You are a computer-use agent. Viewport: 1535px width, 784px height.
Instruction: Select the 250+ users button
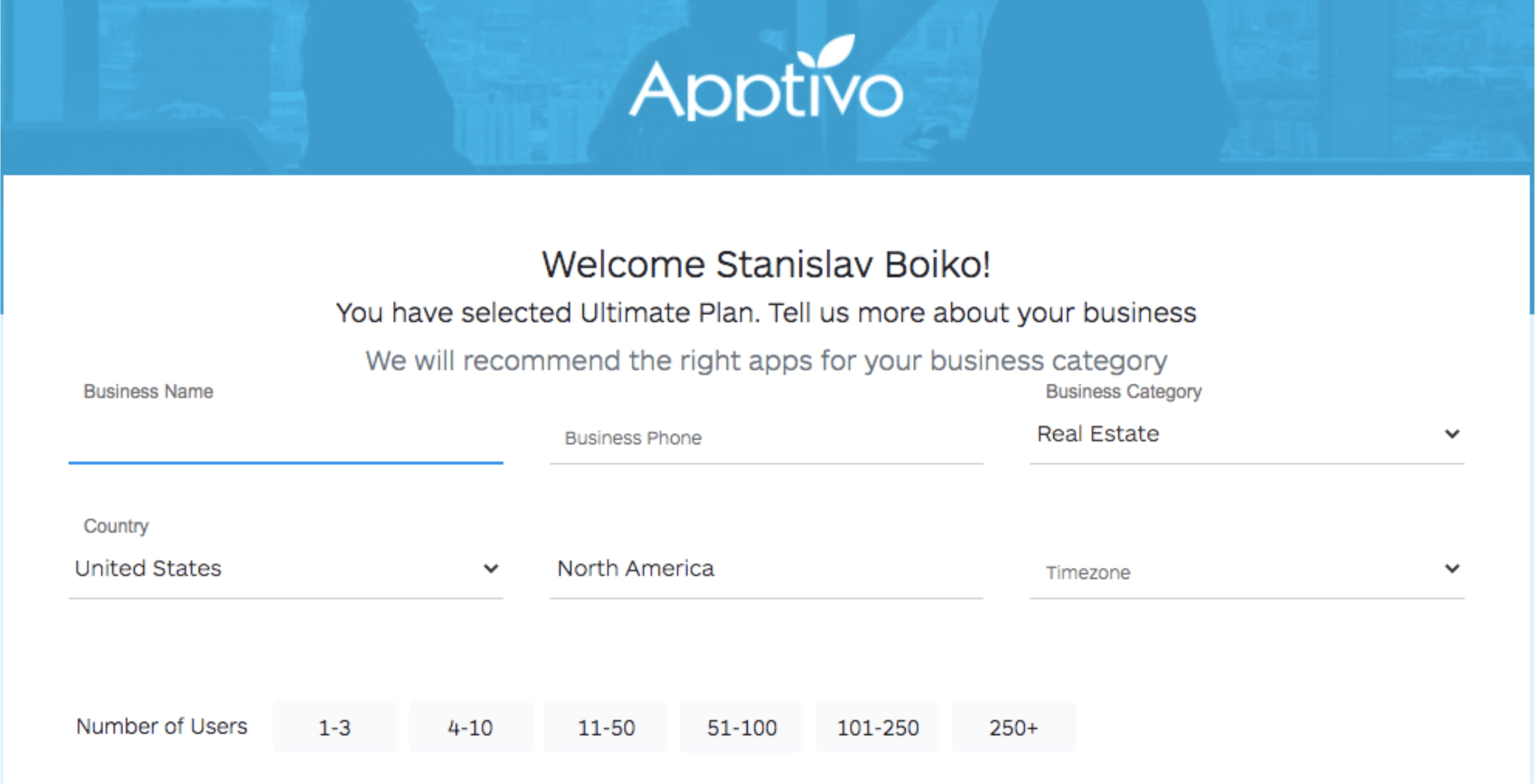coord(1013,728)
